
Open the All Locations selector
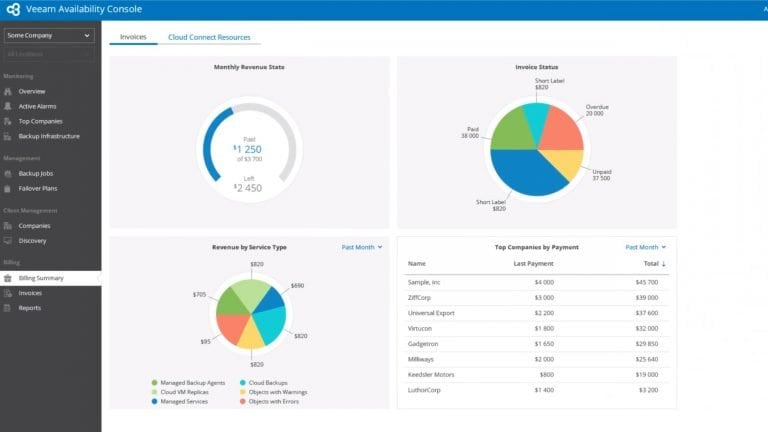point(48,54)
